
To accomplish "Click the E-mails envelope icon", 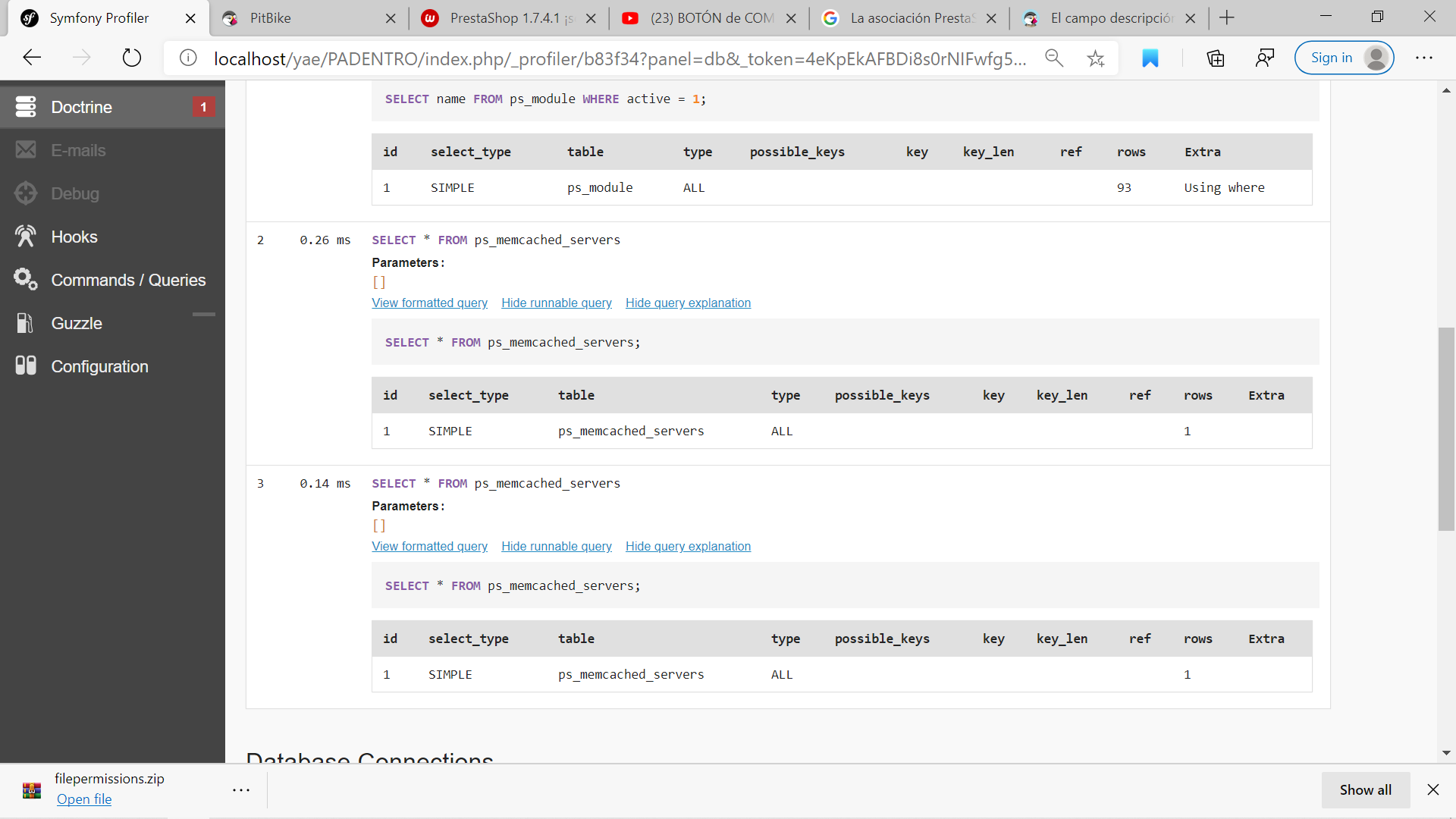I will point(26,150).
